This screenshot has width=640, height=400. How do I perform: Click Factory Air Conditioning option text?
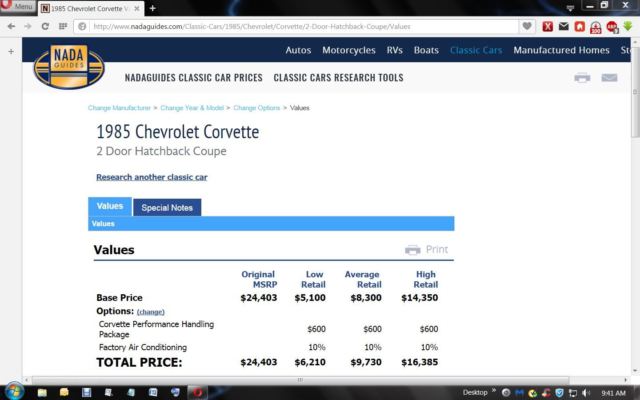143,347
